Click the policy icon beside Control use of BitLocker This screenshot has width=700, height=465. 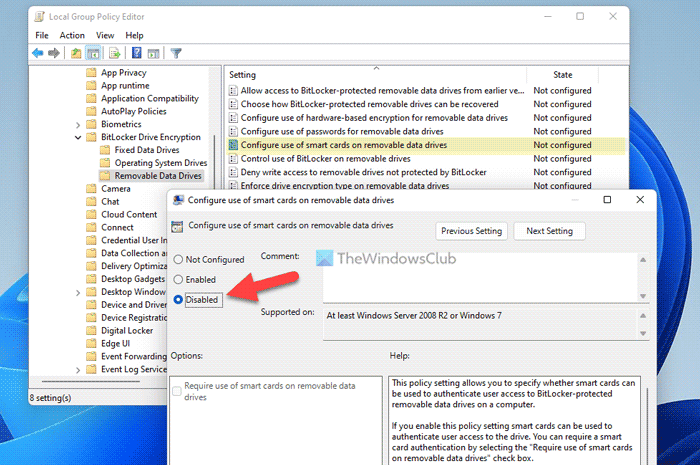(233, 159)
